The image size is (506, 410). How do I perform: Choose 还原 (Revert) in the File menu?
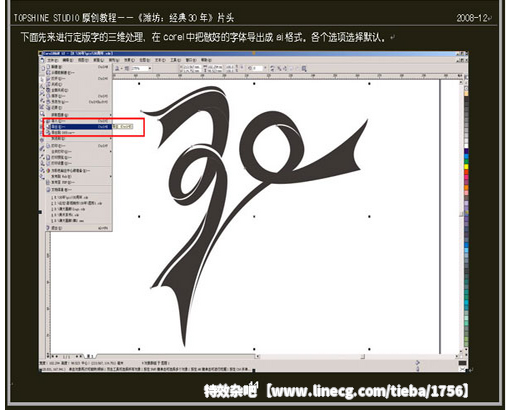[78, 107]
